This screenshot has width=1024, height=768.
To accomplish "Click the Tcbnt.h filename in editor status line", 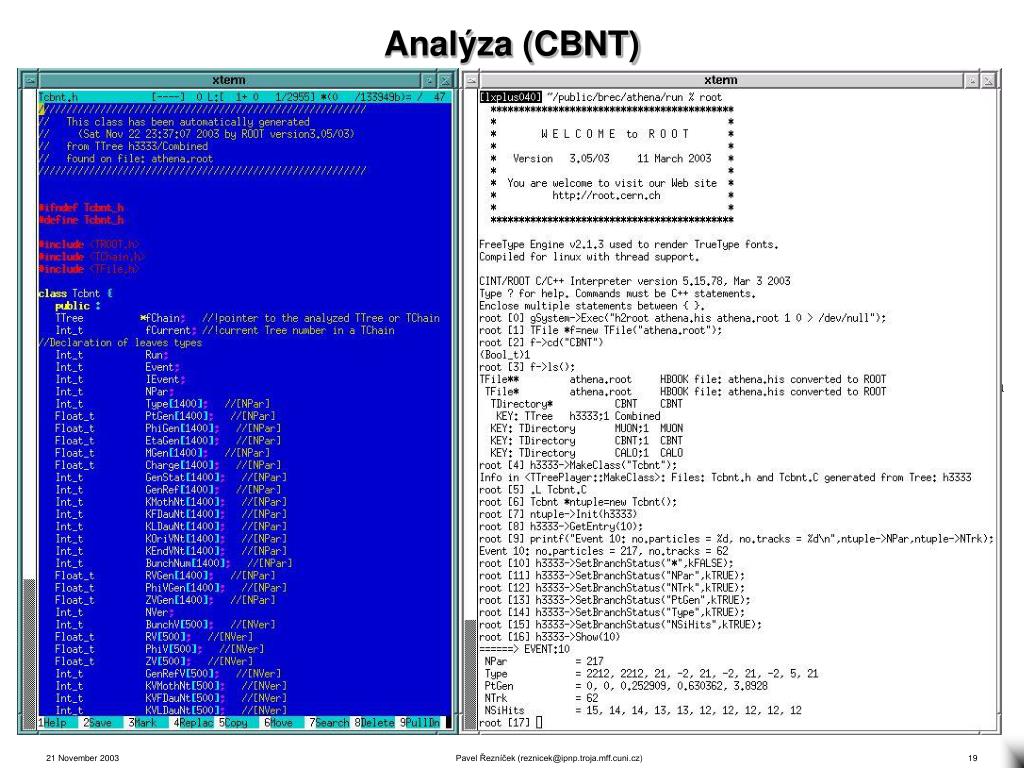I will 58,97.
